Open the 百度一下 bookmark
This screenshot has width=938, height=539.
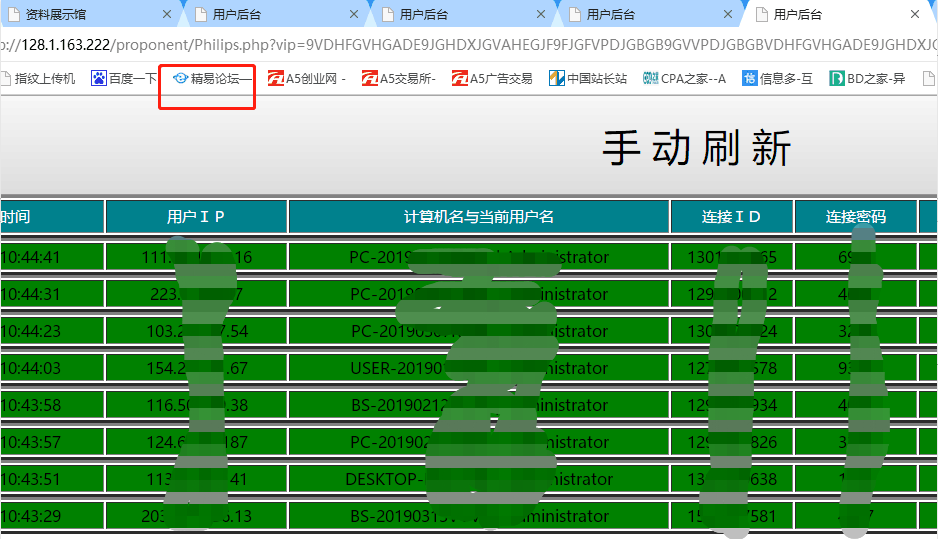[x=124, y=78]
